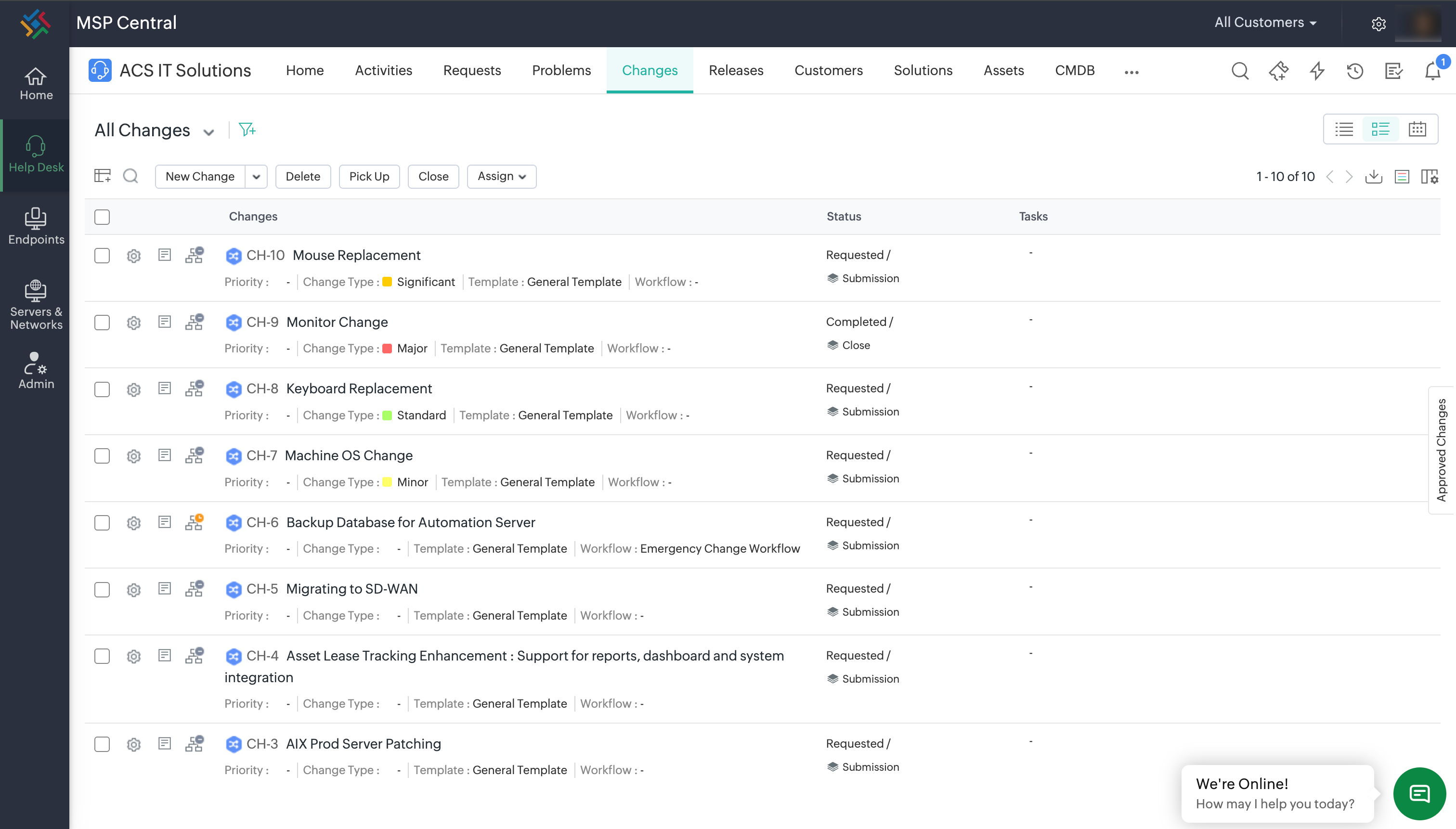Switch to the Releases tab

736,71
